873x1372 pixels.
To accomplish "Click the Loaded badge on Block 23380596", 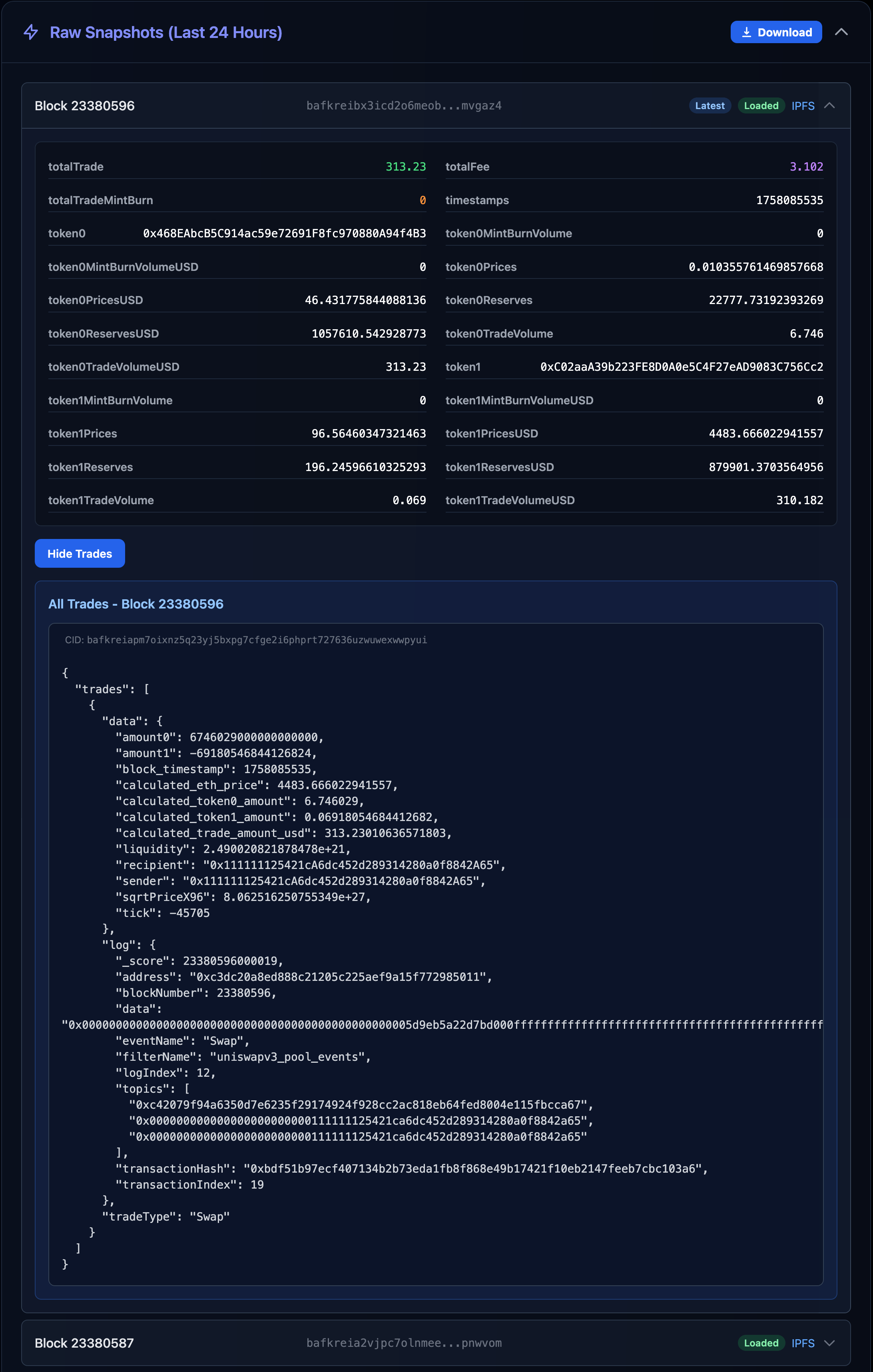I will pyautogui.click(x=761, y=105).
